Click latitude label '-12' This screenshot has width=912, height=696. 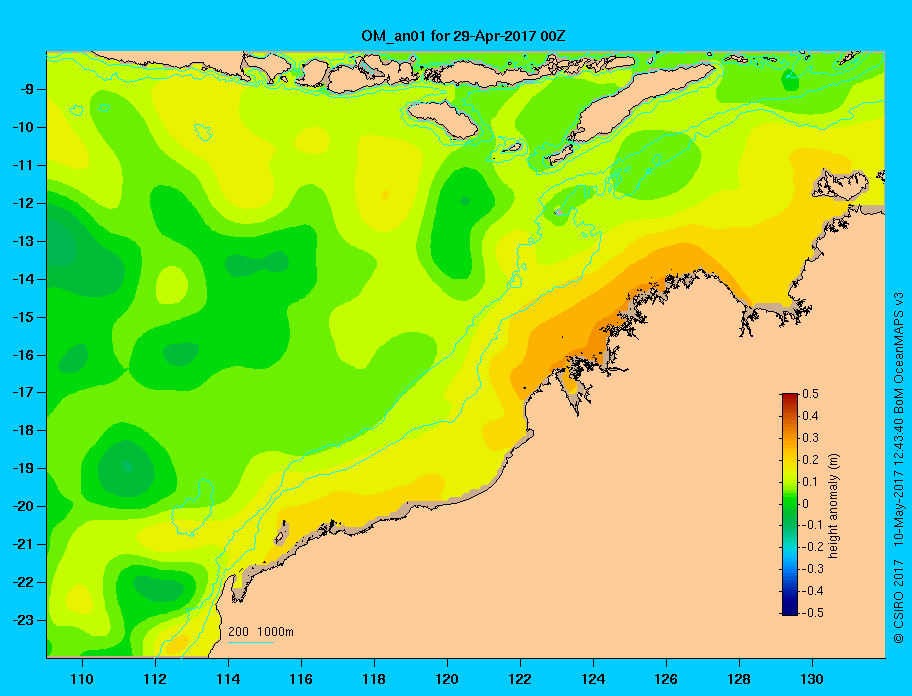tap(22, 203)
